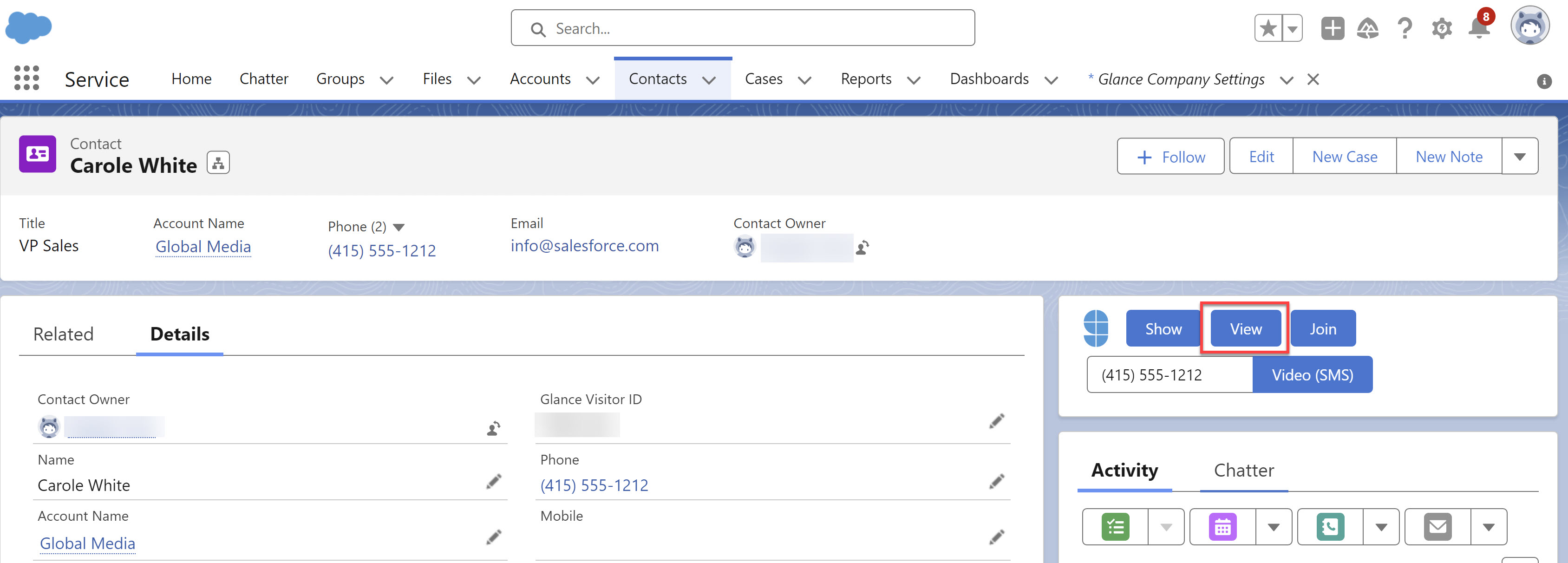View contact hierarchy icon beside Carole White
Image resolution: width=1568 pixels, height=563 pixels.
218,163
